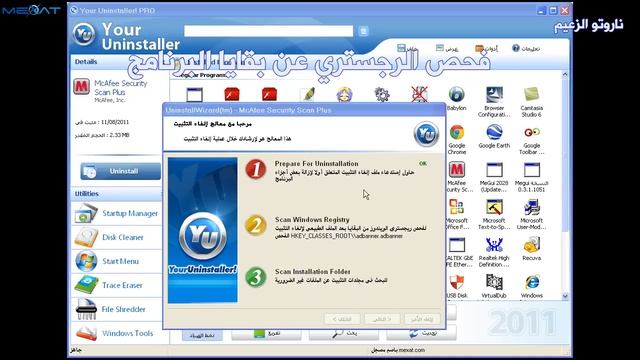This screenshot has width=640, height=360.
Task: Click the تحديث (Refresh) bottom button
Action: (x=421, y=333)
